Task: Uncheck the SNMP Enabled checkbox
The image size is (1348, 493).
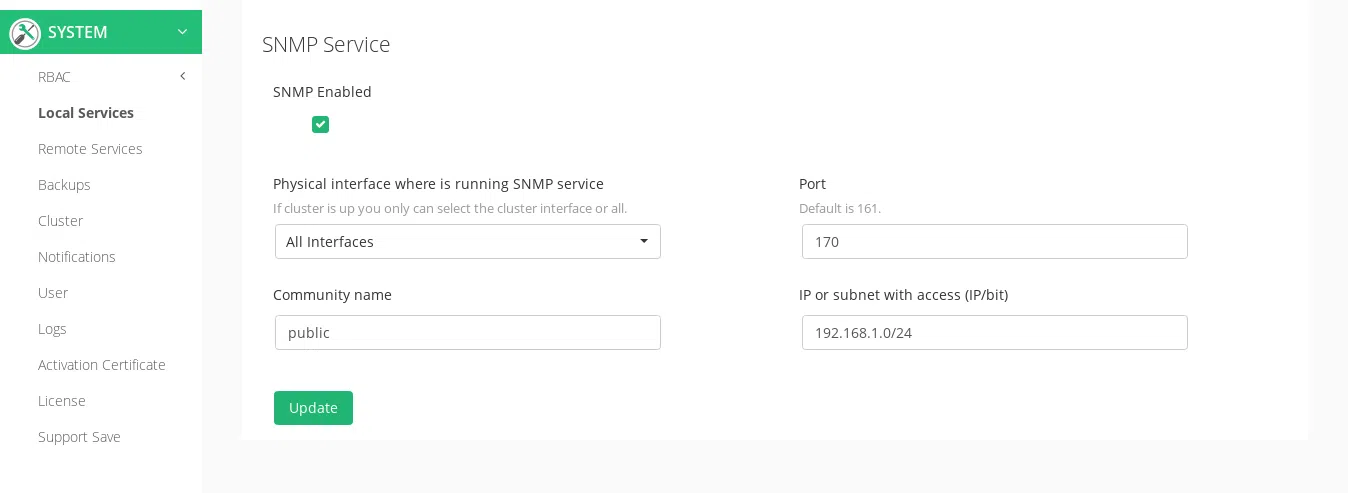Action: (320, 125)
